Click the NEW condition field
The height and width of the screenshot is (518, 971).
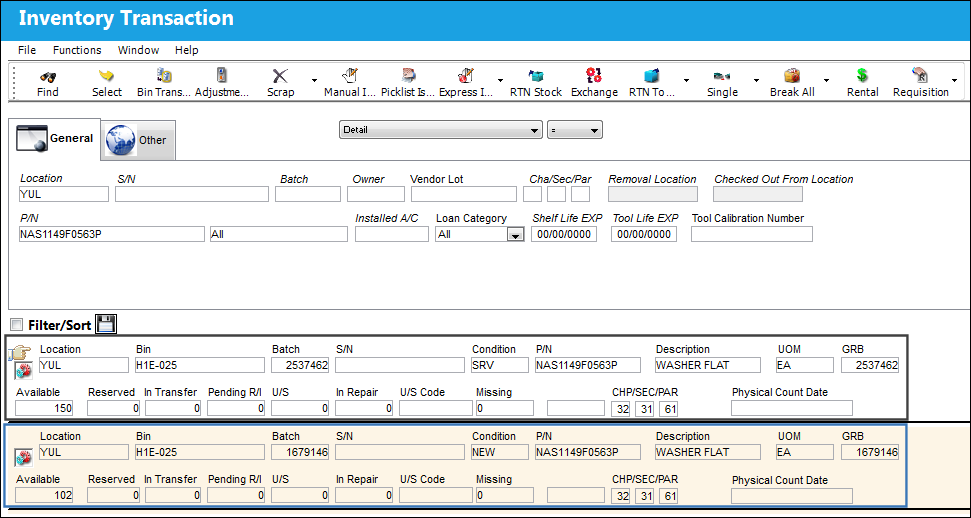tap(500, 452)
